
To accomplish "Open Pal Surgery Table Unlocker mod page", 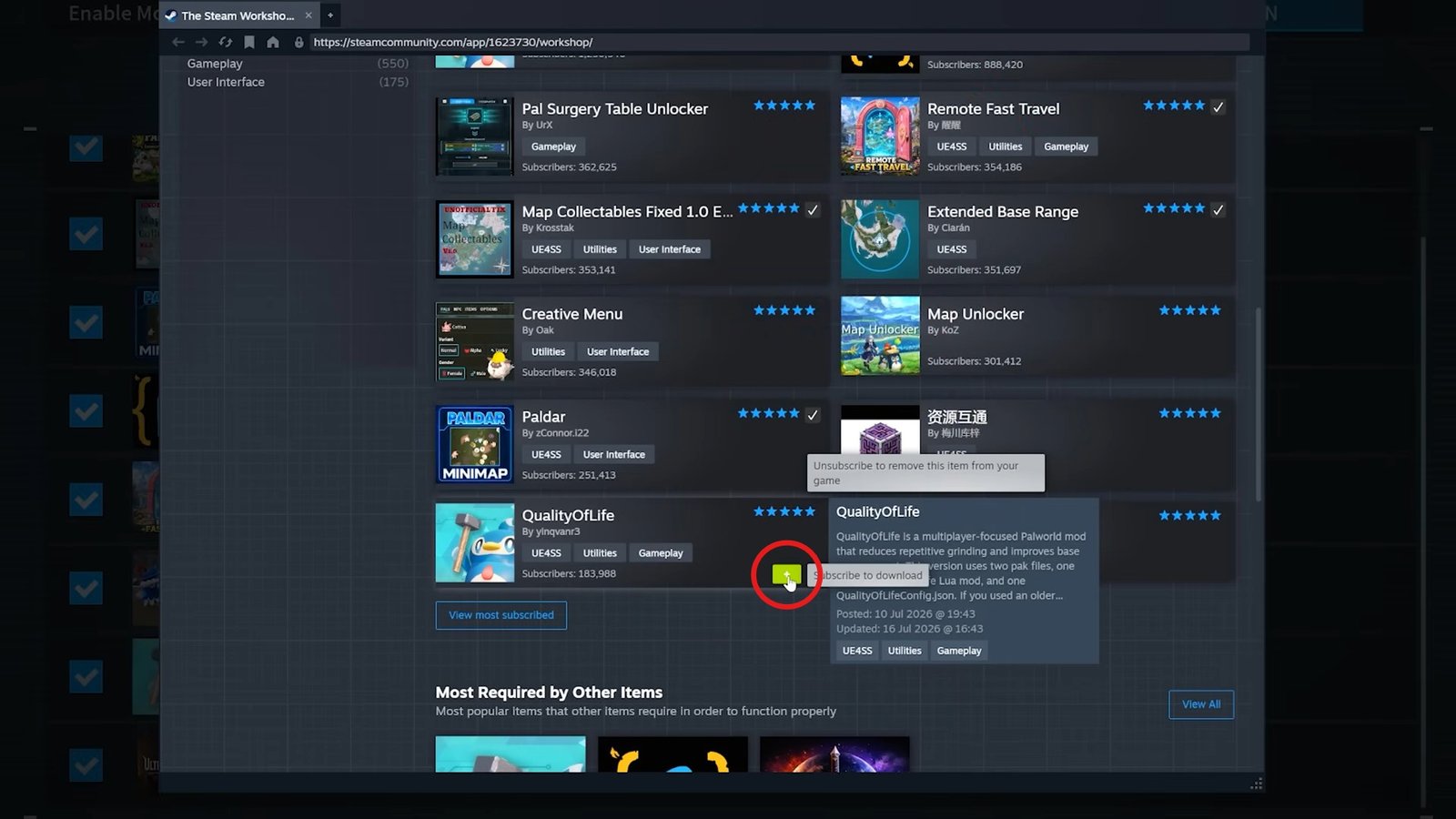I will click(x=614, y=109).
